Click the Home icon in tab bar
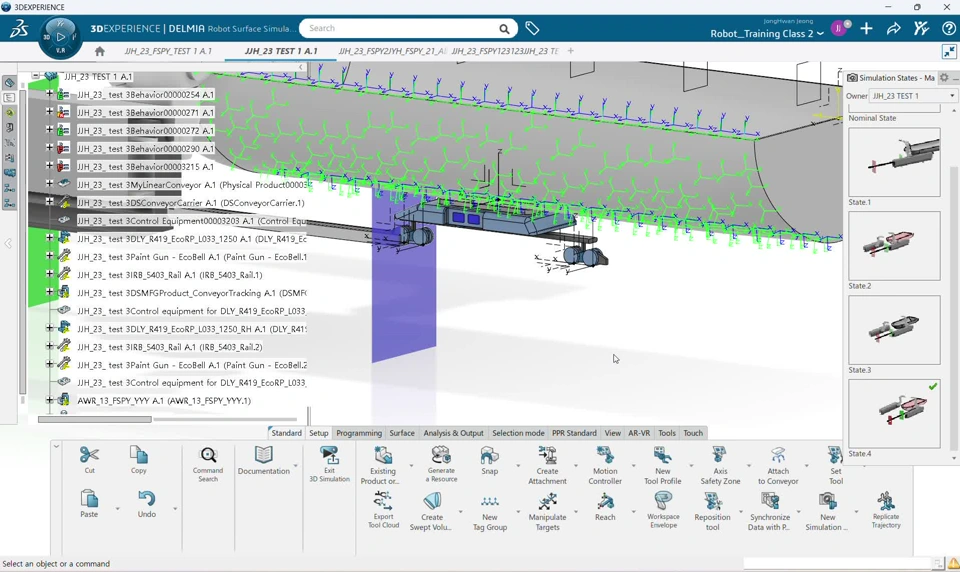The width and height of the screenshot is (960, 572). pos(100,51)
